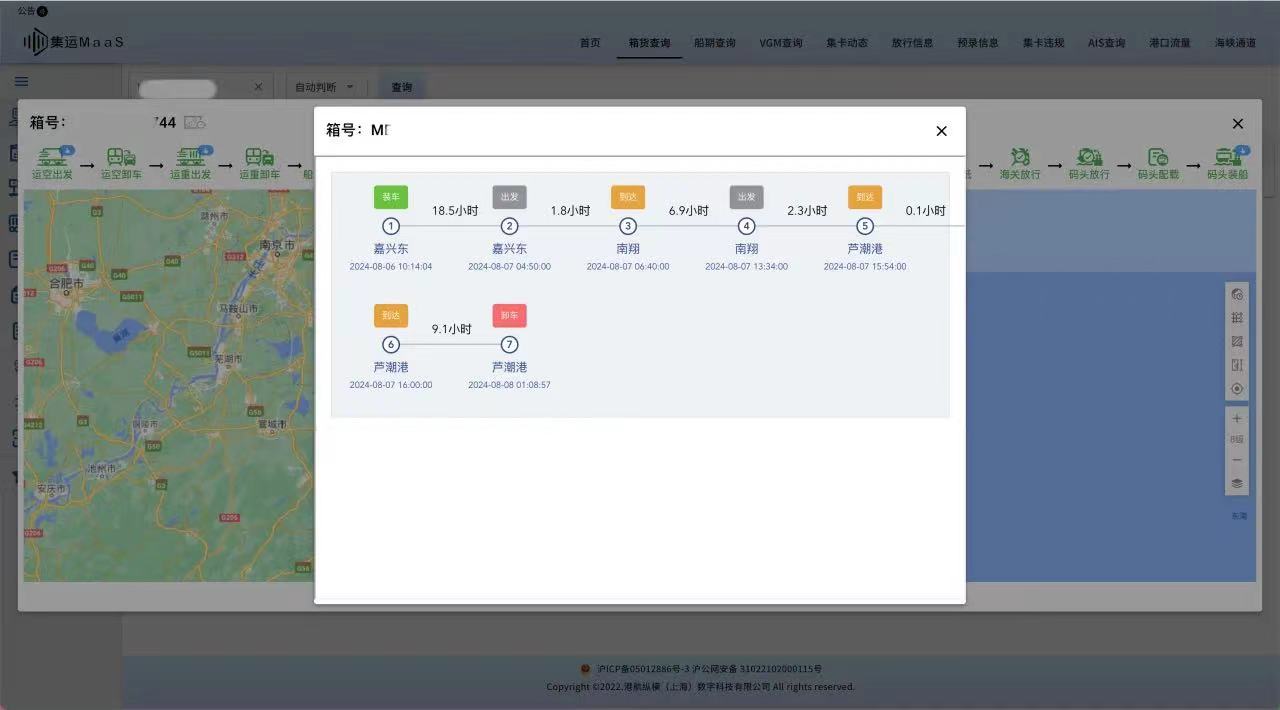Close the rail tracking detail popup
This screenshot has width=1280, height=710.
point(941,131)
